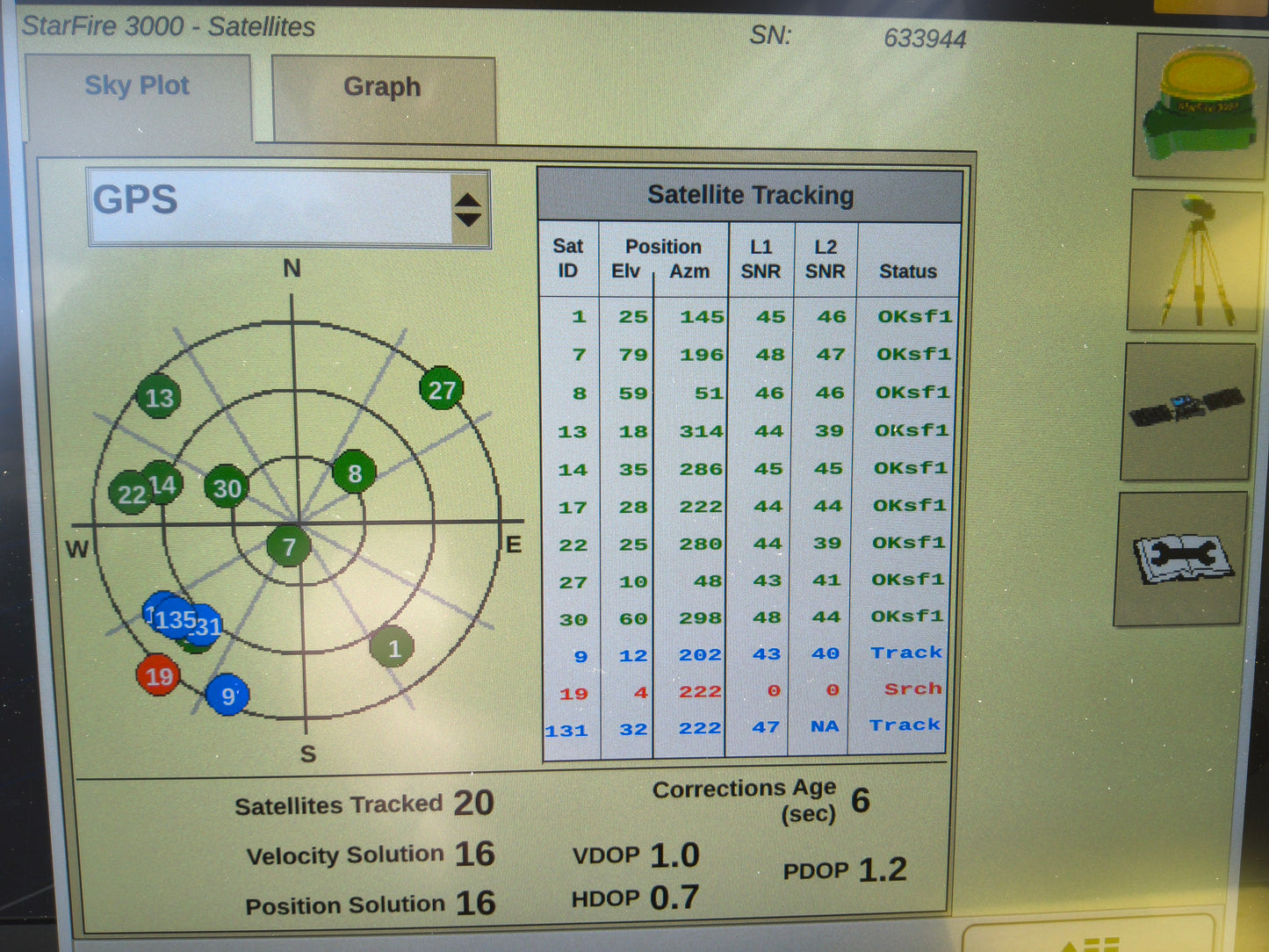Click the Satellite Tracking table header
Viewport: 1269px width, 952px height.
pos(751,195)
